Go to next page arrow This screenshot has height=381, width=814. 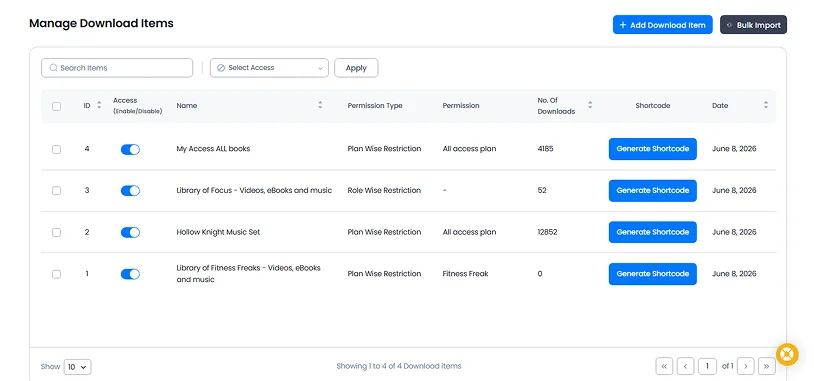point(746,366)
